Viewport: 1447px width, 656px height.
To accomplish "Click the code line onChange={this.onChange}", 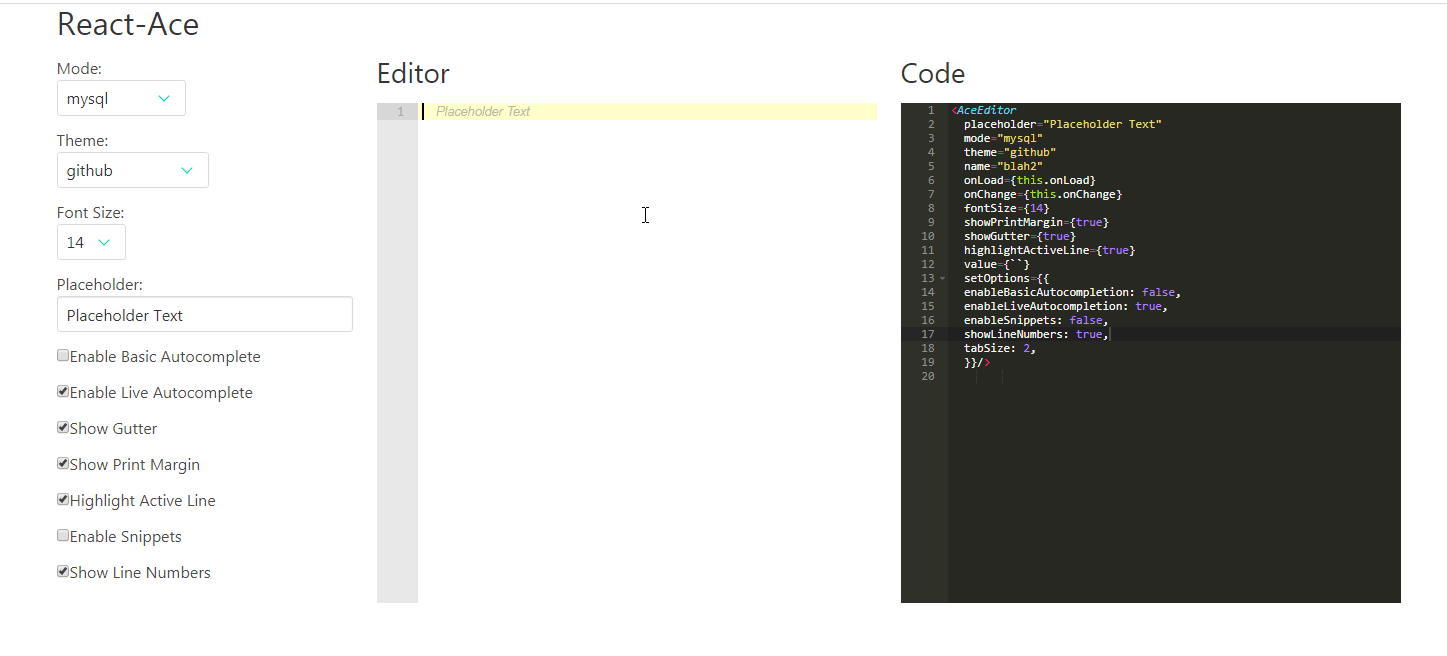I will pyautogui.click(x=1043, y=194).
